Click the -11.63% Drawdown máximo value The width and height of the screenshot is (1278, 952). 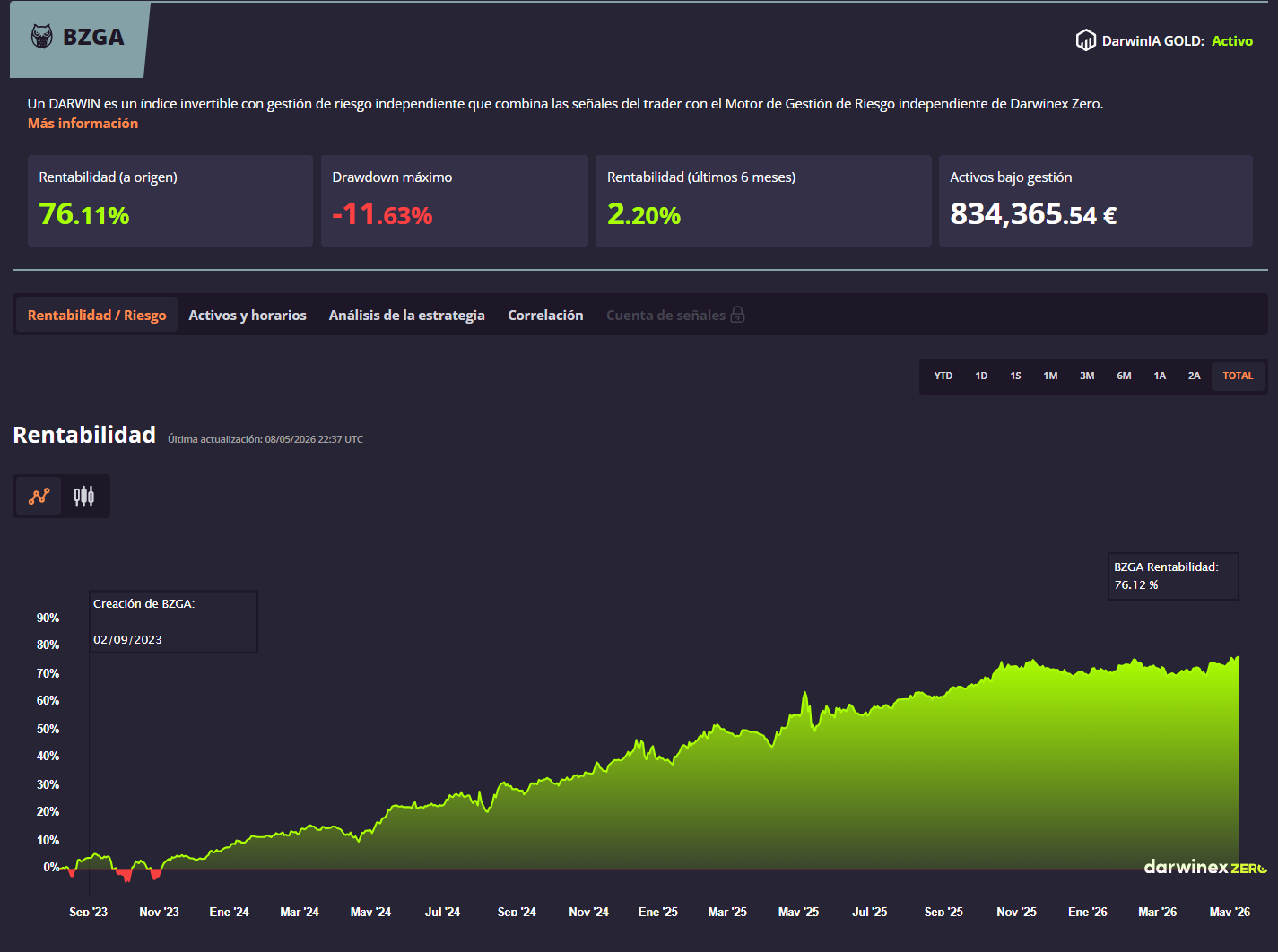(x=382, y=214)
